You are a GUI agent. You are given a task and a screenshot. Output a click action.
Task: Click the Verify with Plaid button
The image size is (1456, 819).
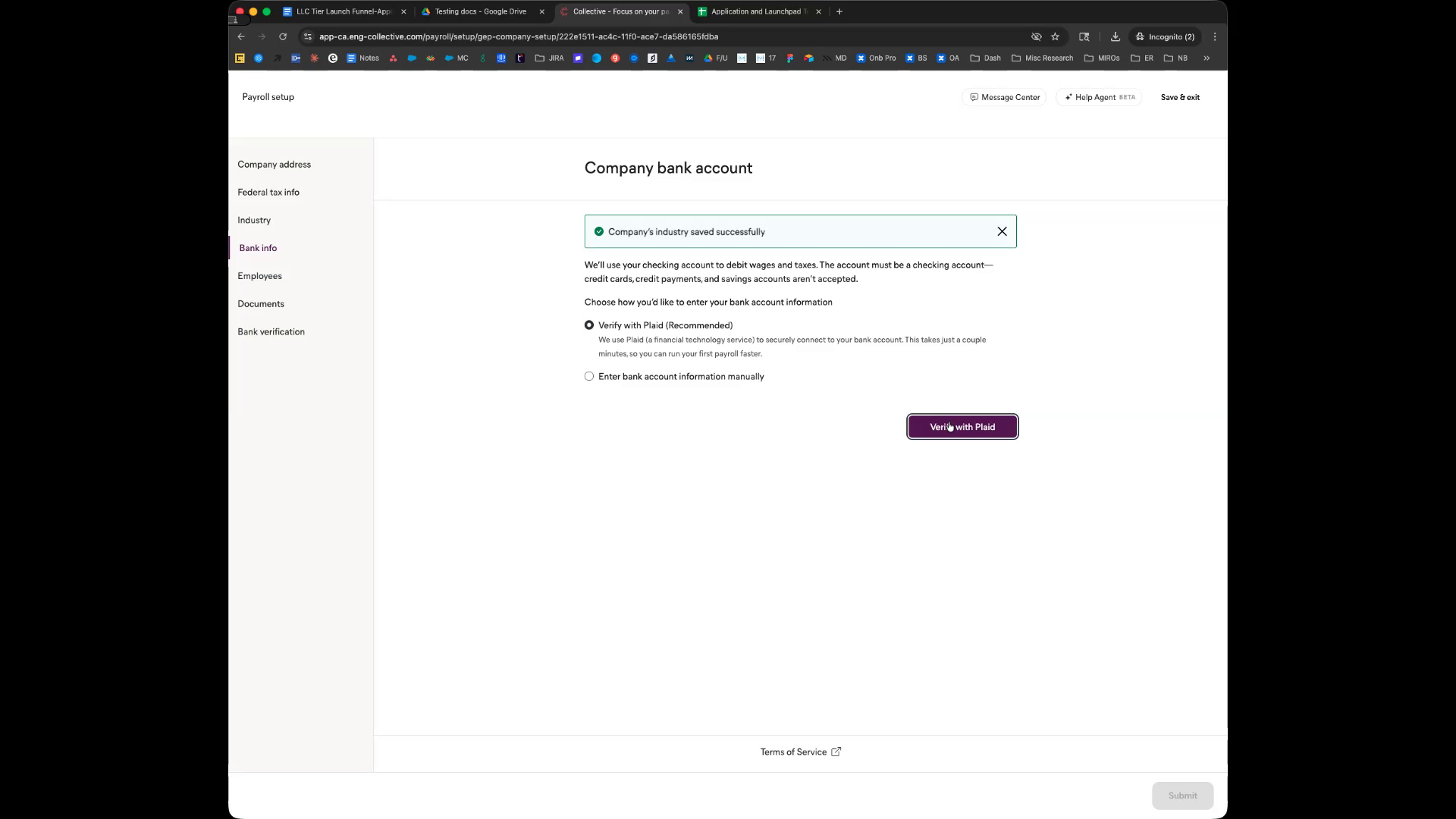[962, 427]
